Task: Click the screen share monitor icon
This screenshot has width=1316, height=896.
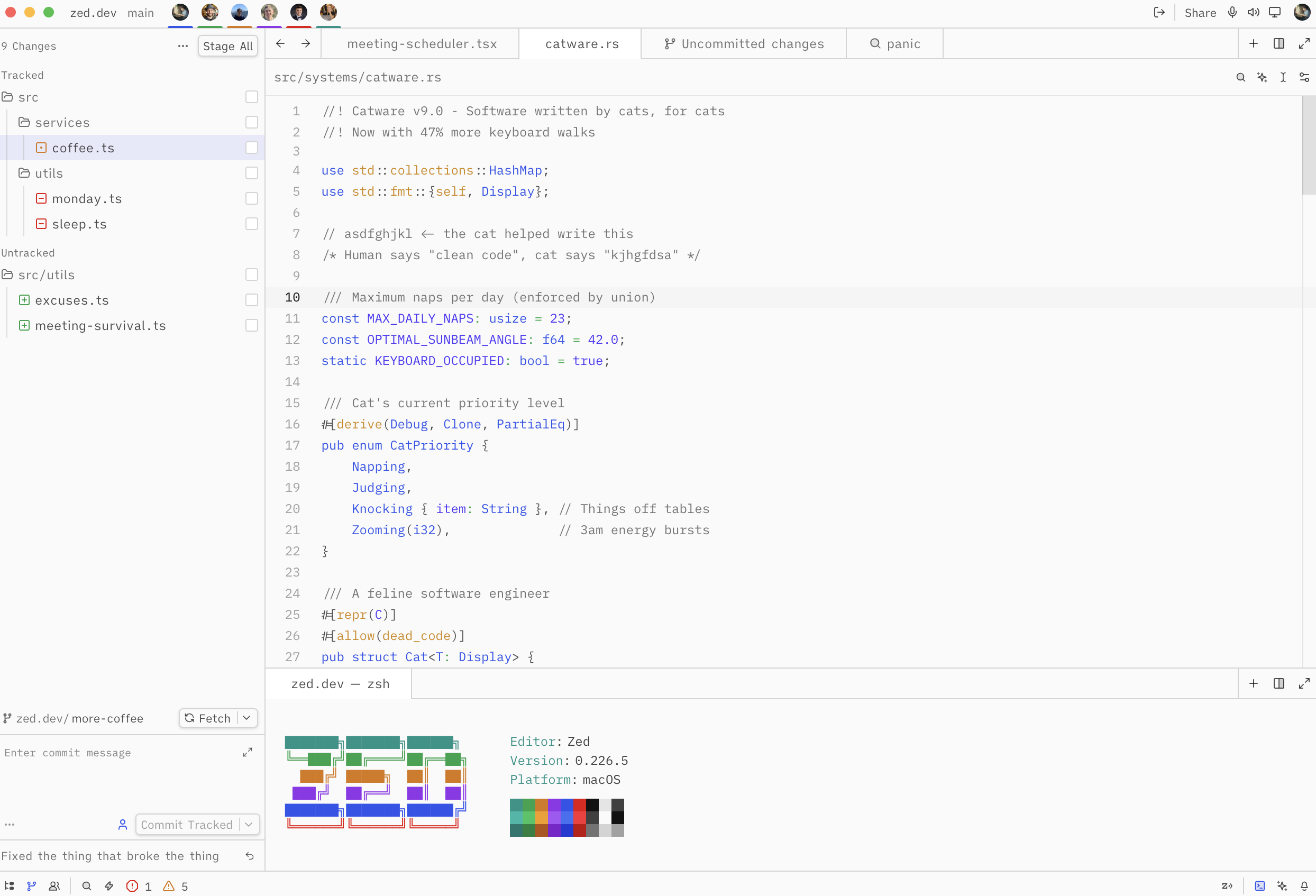Action: 1275,13
